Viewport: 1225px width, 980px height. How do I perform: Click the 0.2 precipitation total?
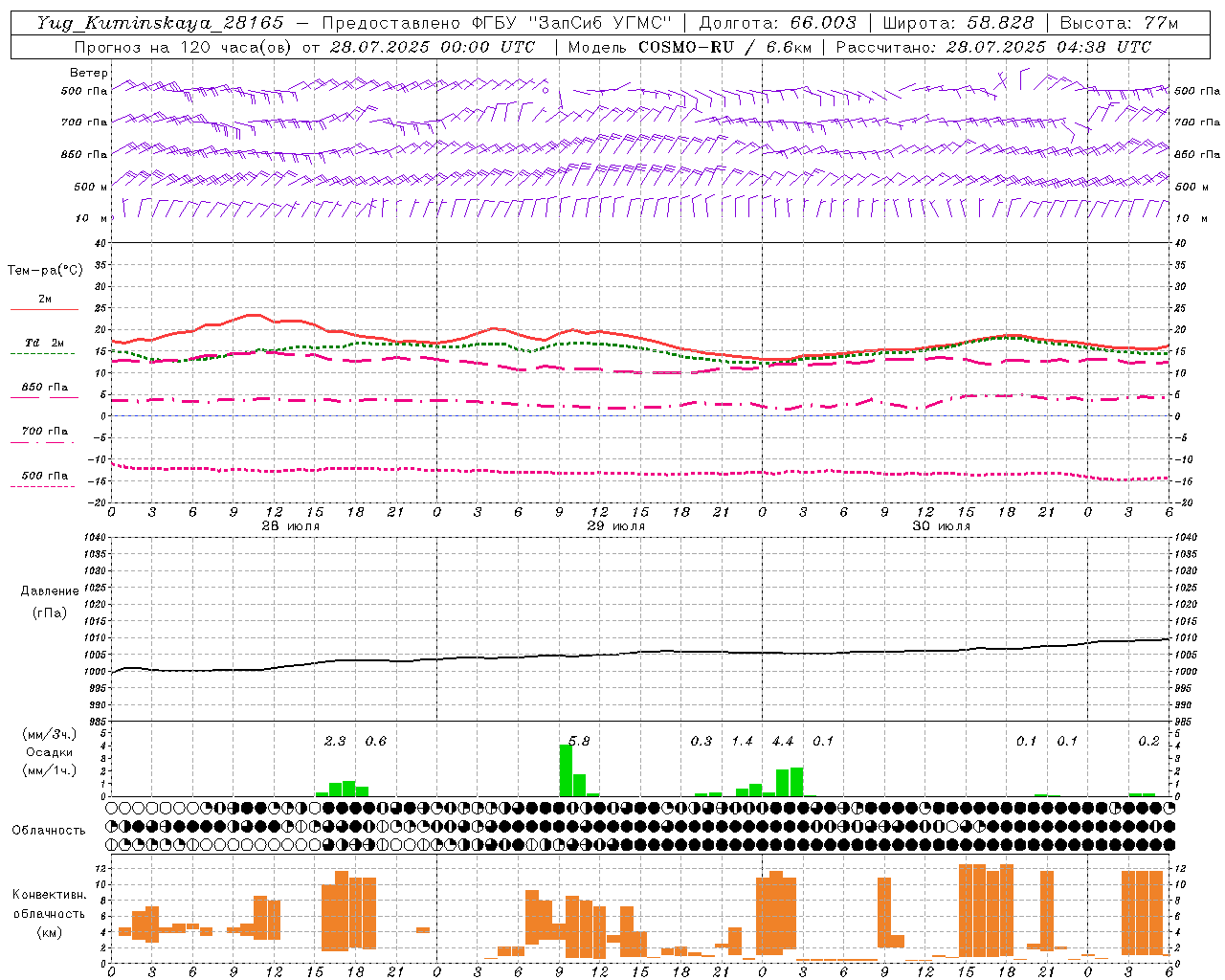(x=1149, y=741)
